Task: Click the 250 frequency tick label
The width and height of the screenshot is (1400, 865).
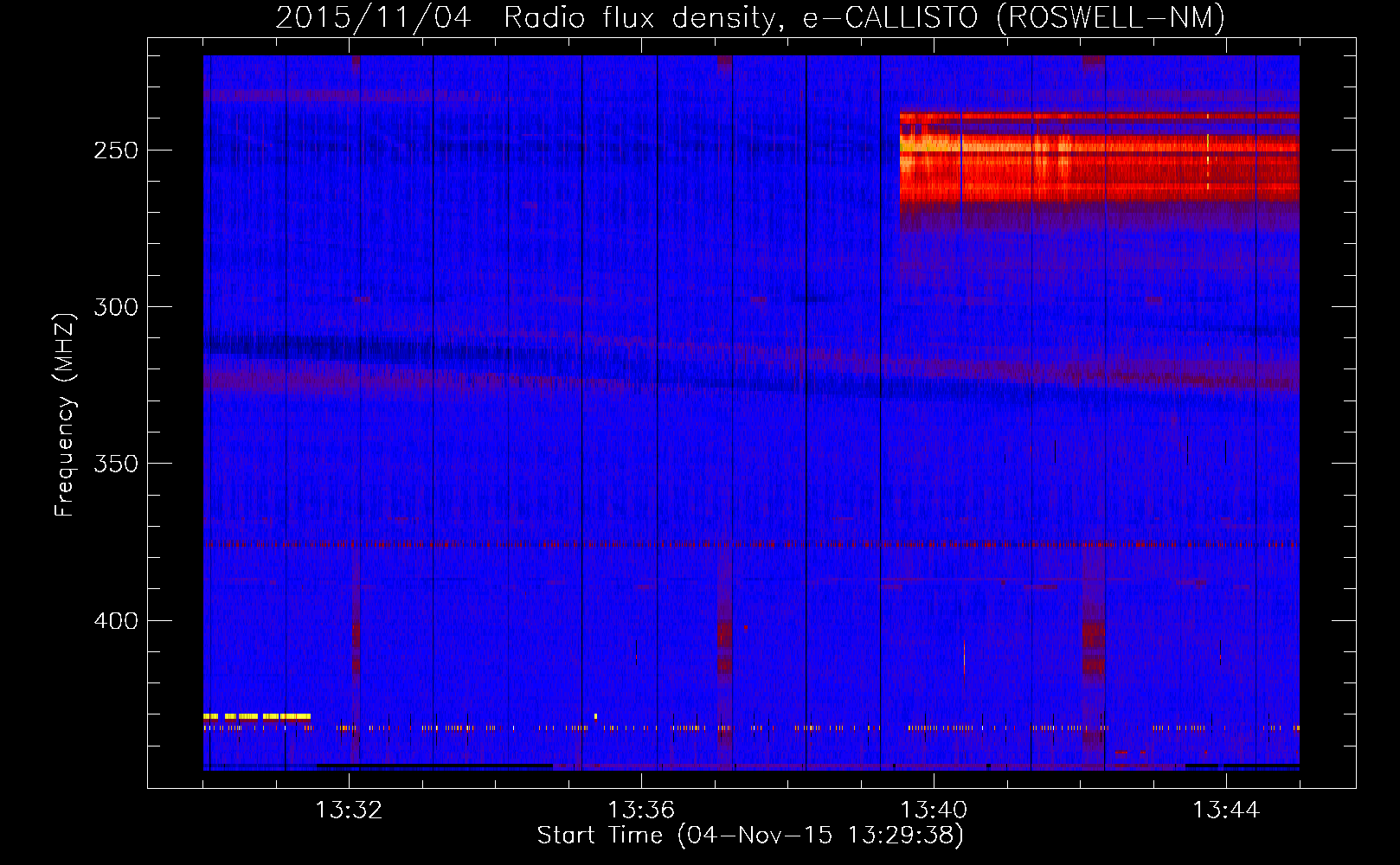Action: 117,151
